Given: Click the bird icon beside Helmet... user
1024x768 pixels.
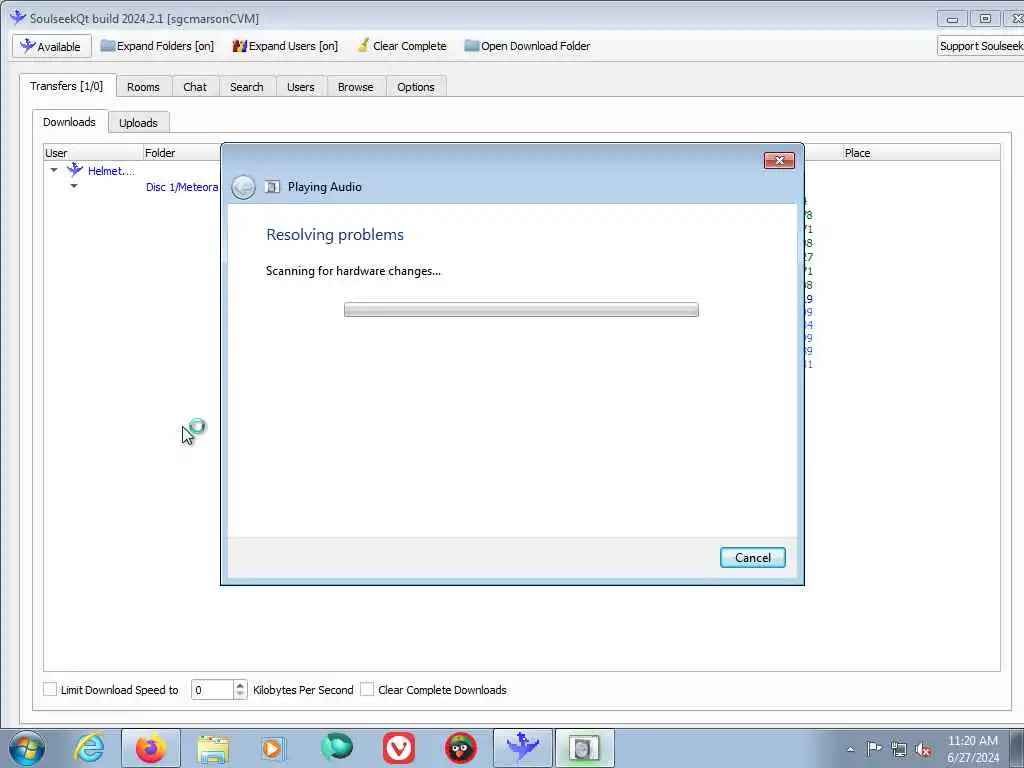Looking at the screenshot, I should (x=75, y=170).
